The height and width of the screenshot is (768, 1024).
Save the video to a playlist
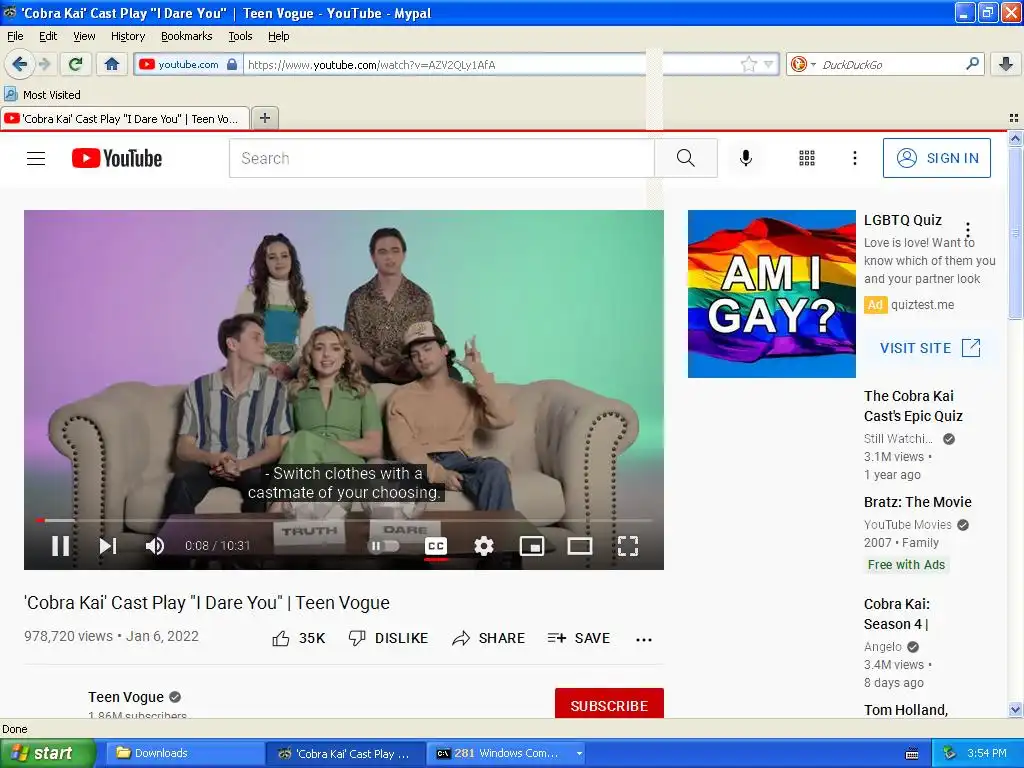pos(579,638)
